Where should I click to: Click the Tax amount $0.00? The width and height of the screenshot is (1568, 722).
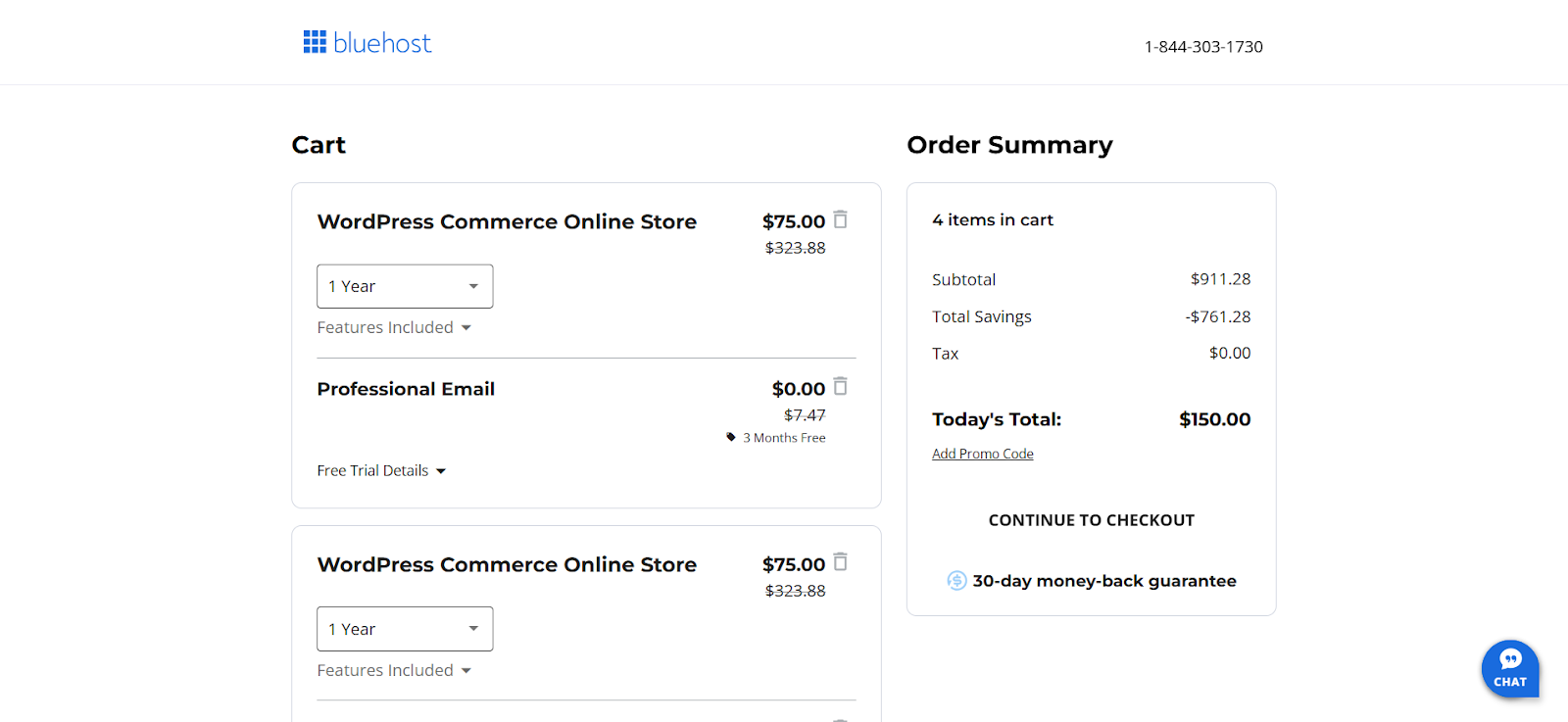tap(1230, 353)
